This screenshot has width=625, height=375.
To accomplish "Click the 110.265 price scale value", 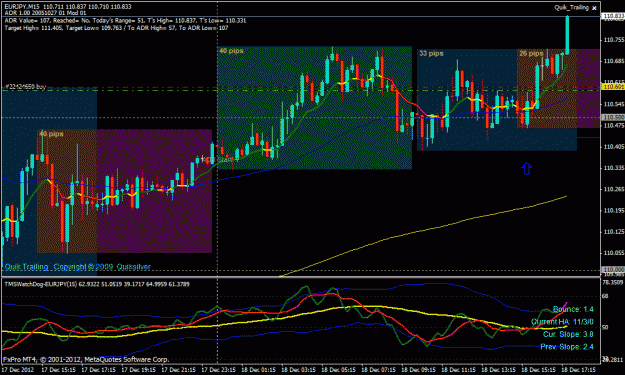I will point(614,189).
